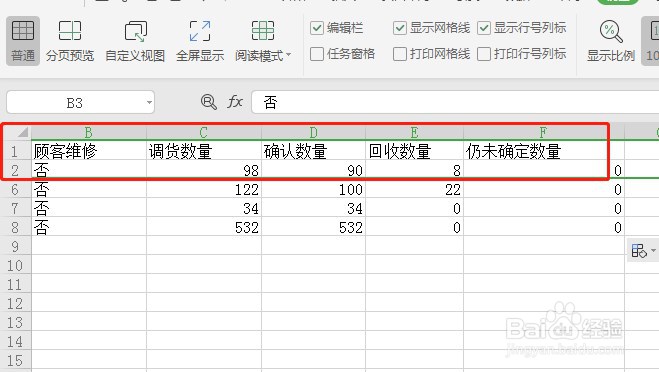Screen dimensions: 659x372
Task: Click the cell containing 34 in column D
Action: coord(314,208)
